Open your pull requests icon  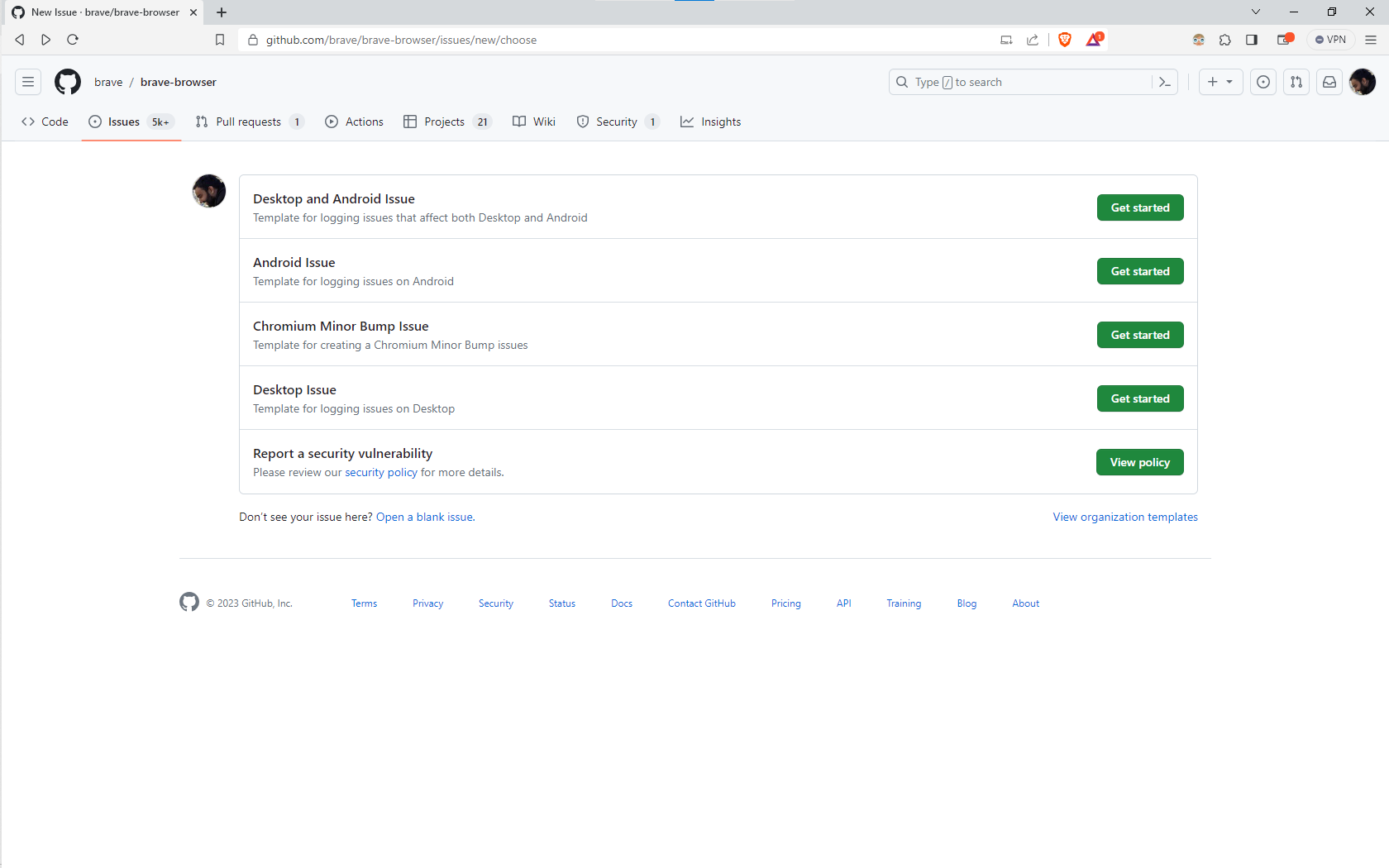[1296, 82]
